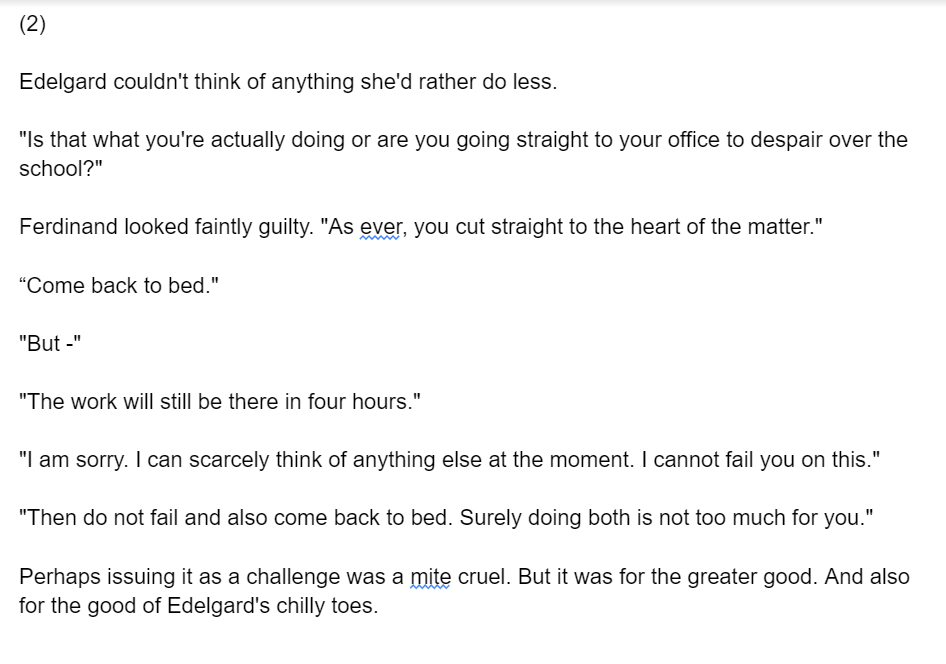Click the word "Ferdinand" in the text
The height and width of the screenshot is (664, 946).
pyautogui.click(x=68, y=227)
